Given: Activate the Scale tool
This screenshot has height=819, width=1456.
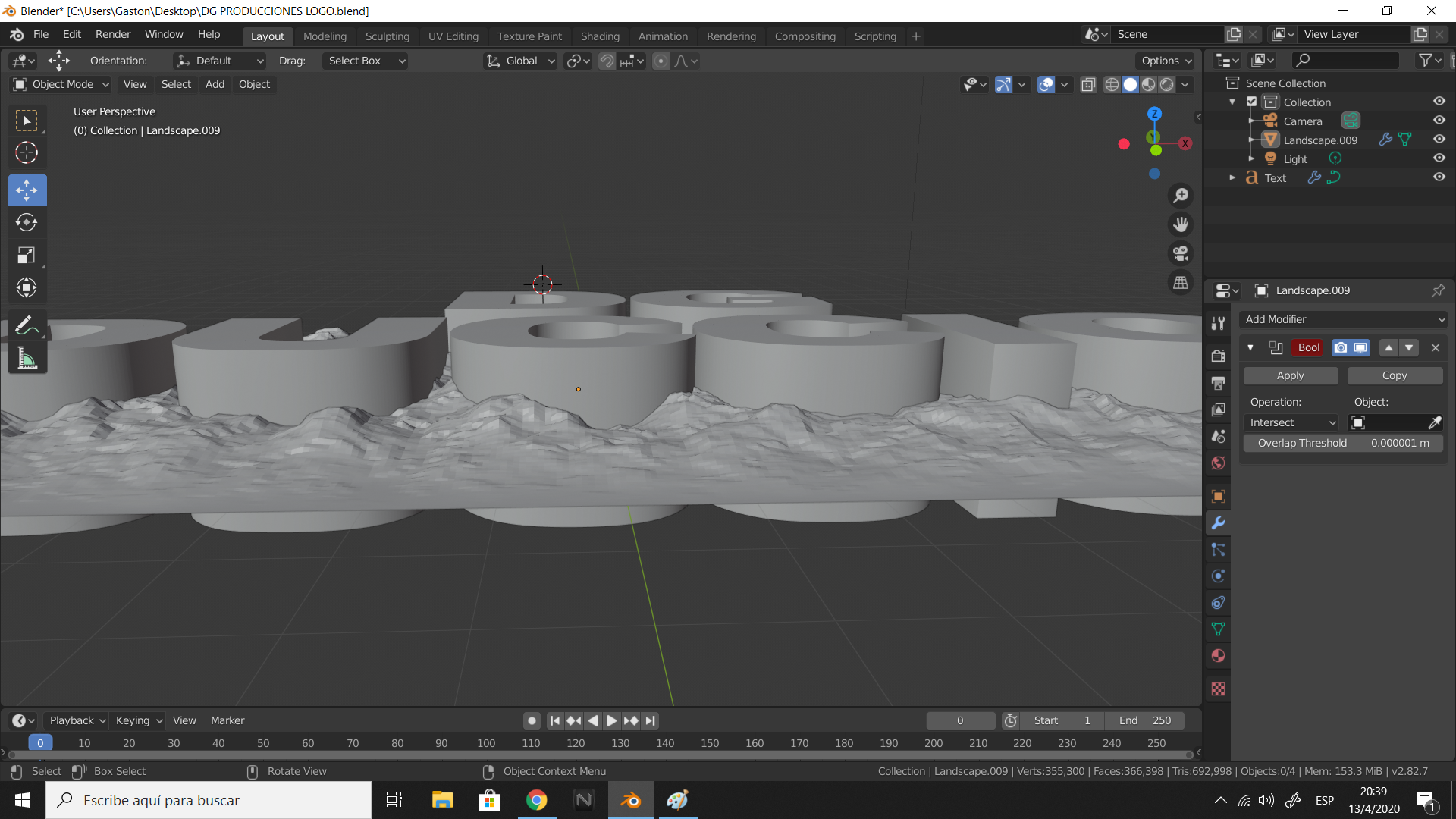Looking at the screenshot, I should (x=27, y=256).
